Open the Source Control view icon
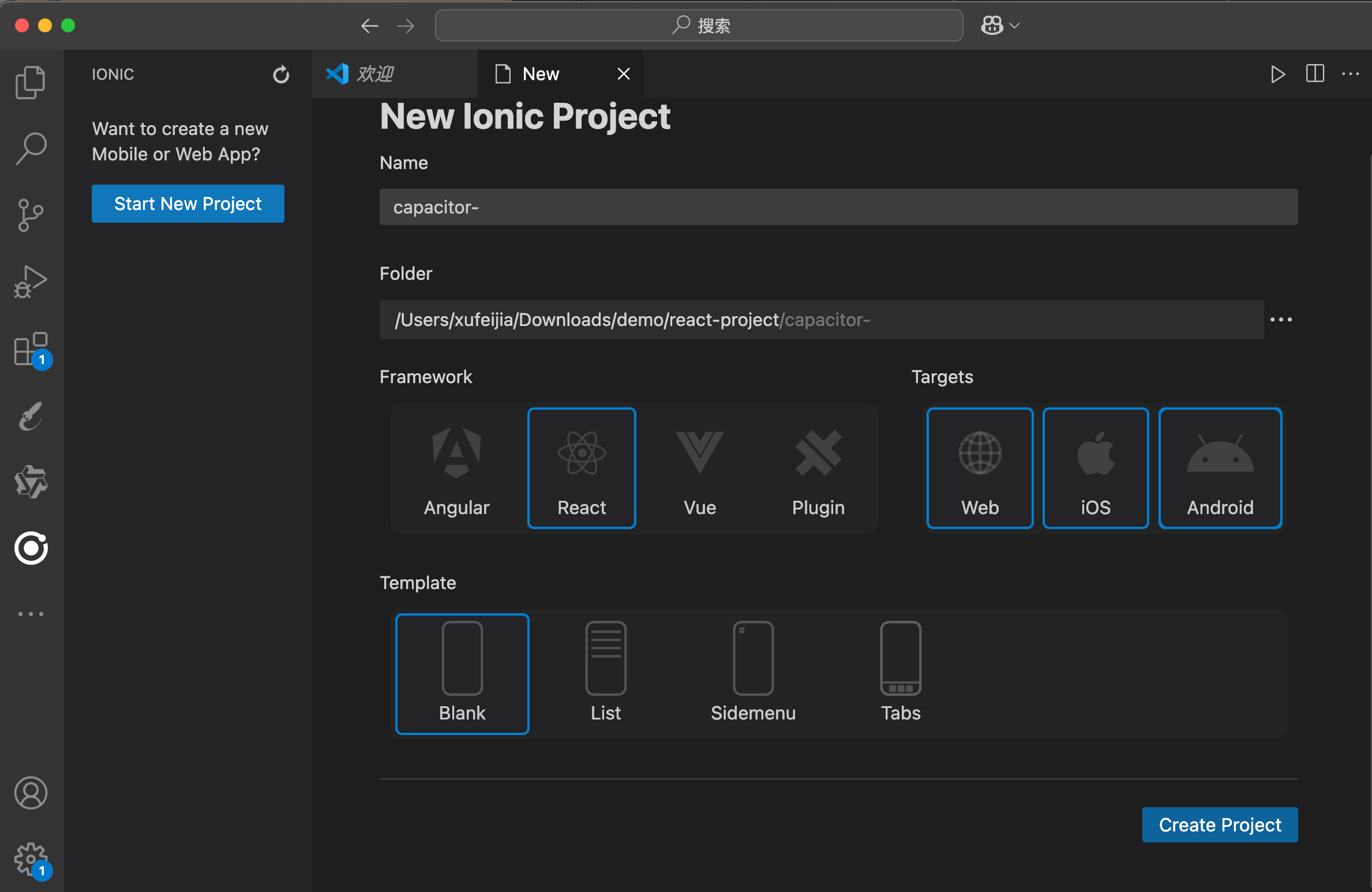 pyautogui.click(x=31, y=215)
